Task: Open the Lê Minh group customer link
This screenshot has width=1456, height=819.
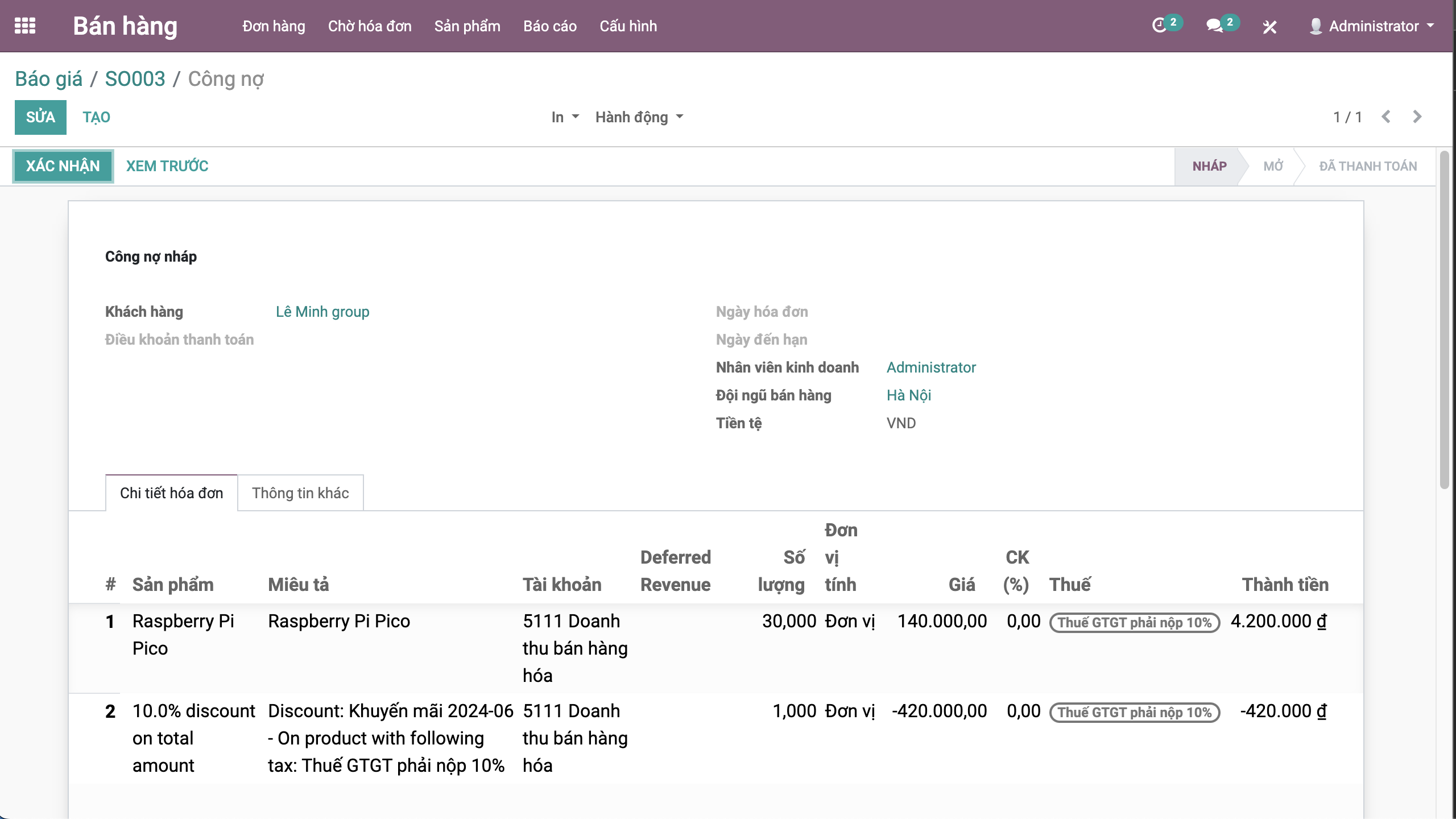Action: tap(322, 312)
